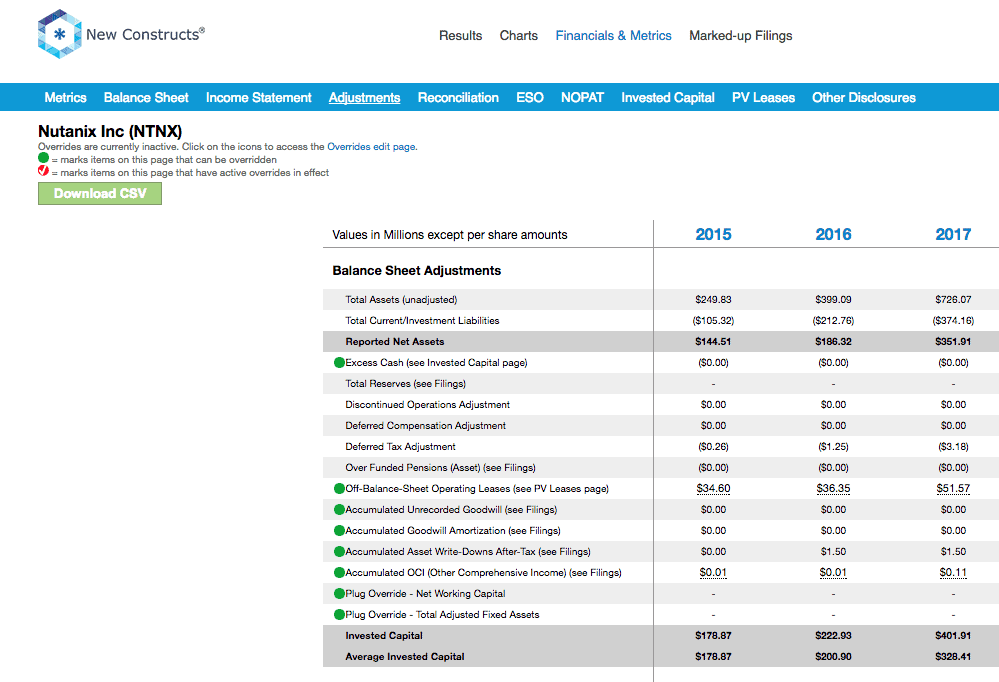Screen dimensions: 999x682
Task: Click 2016 Total Assets value $399.09
Action: (833, 300)
